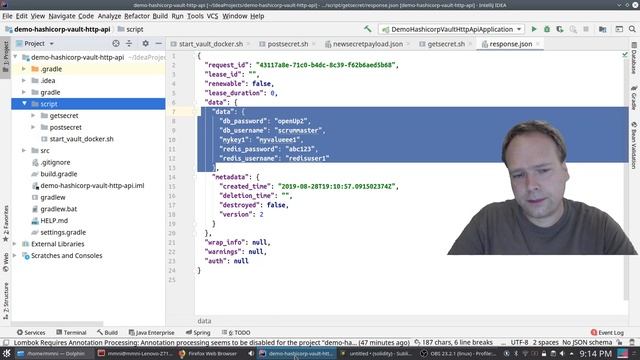Open the Services tool window
The width and height of the screenshot is (640, 360).
[x=31, y=333]
